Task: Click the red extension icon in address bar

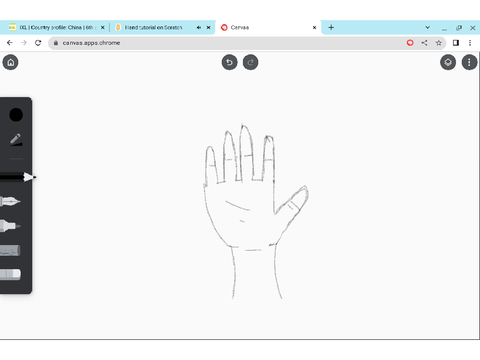Action: (410, 43)
